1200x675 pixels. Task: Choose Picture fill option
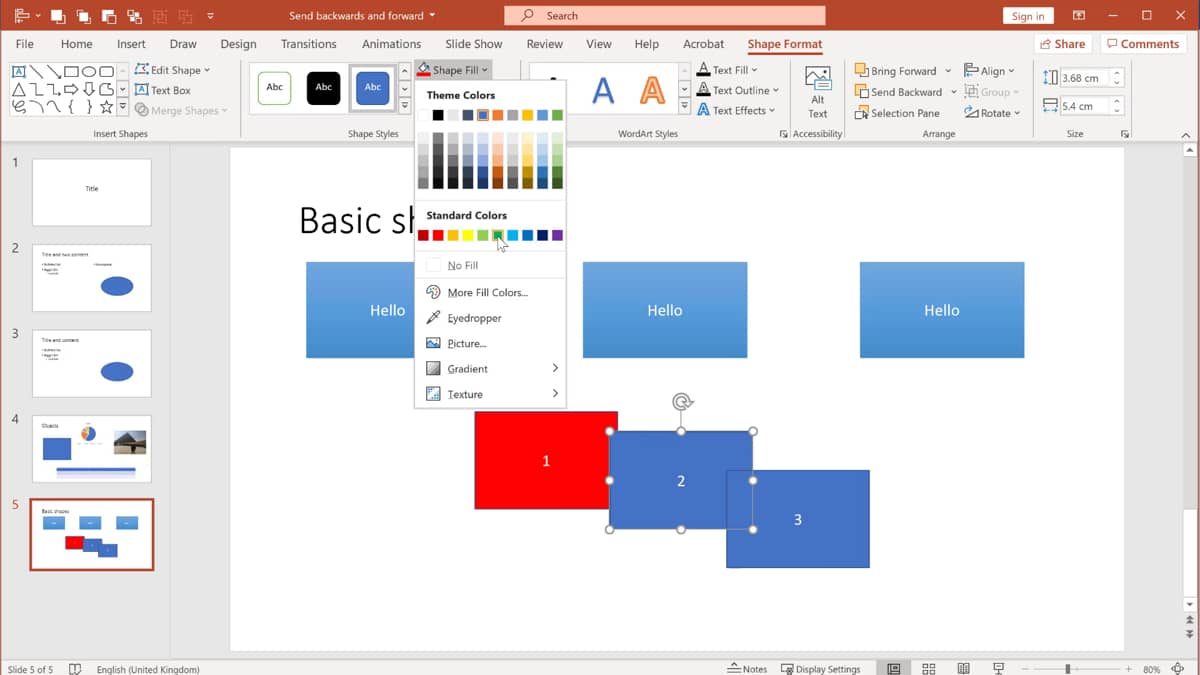(467, 343)
